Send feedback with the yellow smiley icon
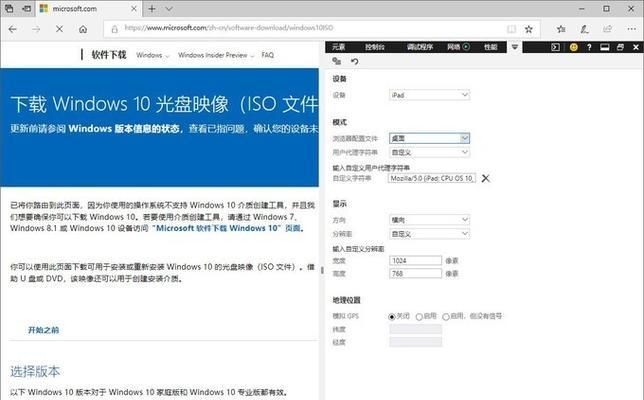 (x=574, y=47)
